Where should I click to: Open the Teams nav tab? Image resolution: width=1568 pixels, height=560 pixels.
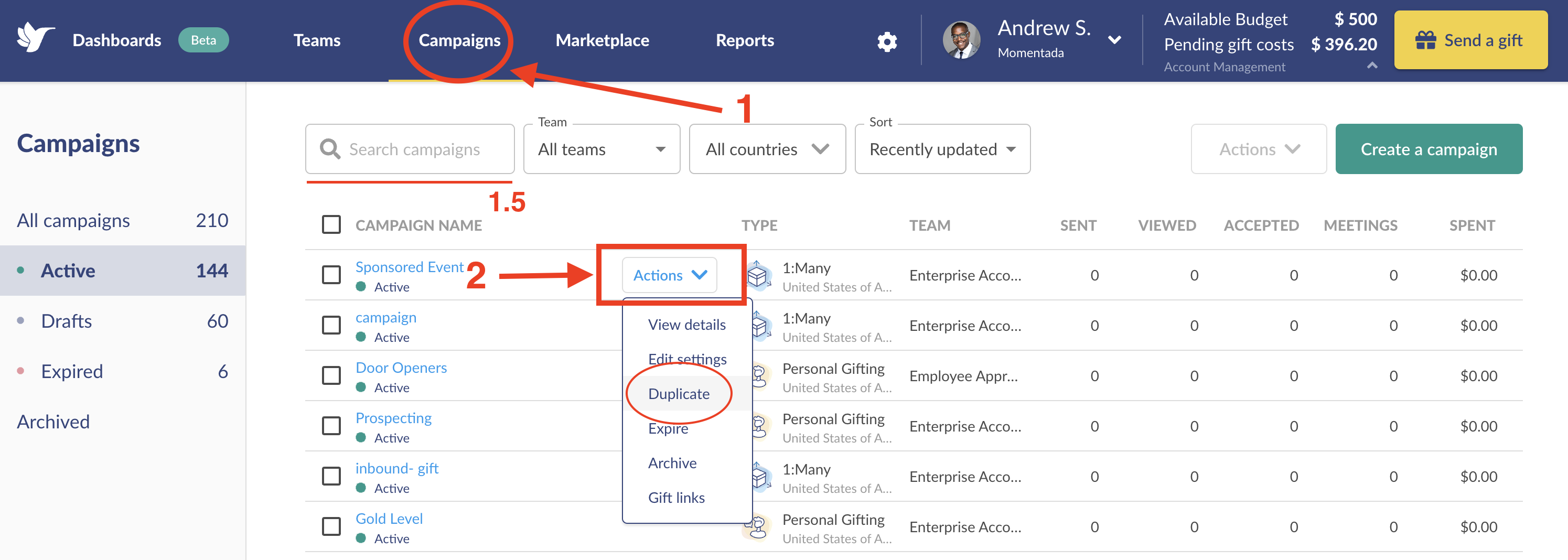(x=317, y=40)
